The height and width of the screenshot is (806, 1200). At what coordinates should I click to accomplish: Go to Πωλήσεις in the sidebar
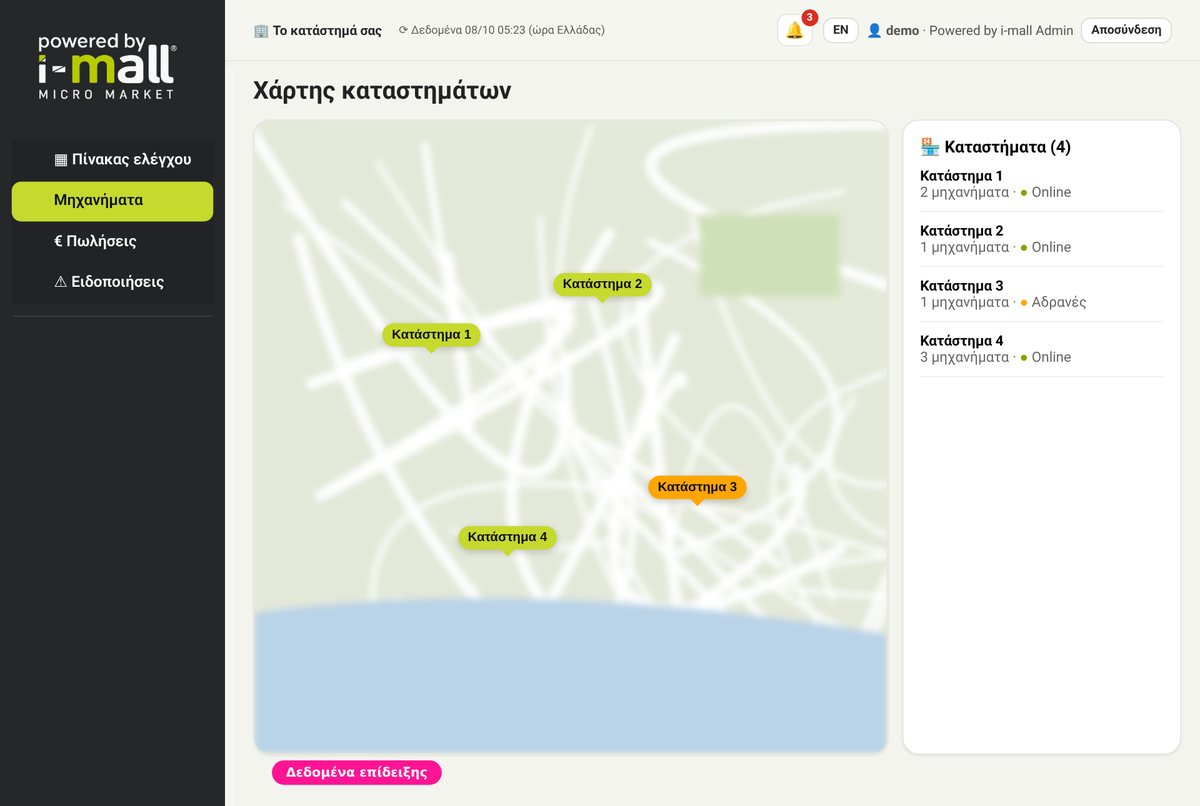click(112, 241)
